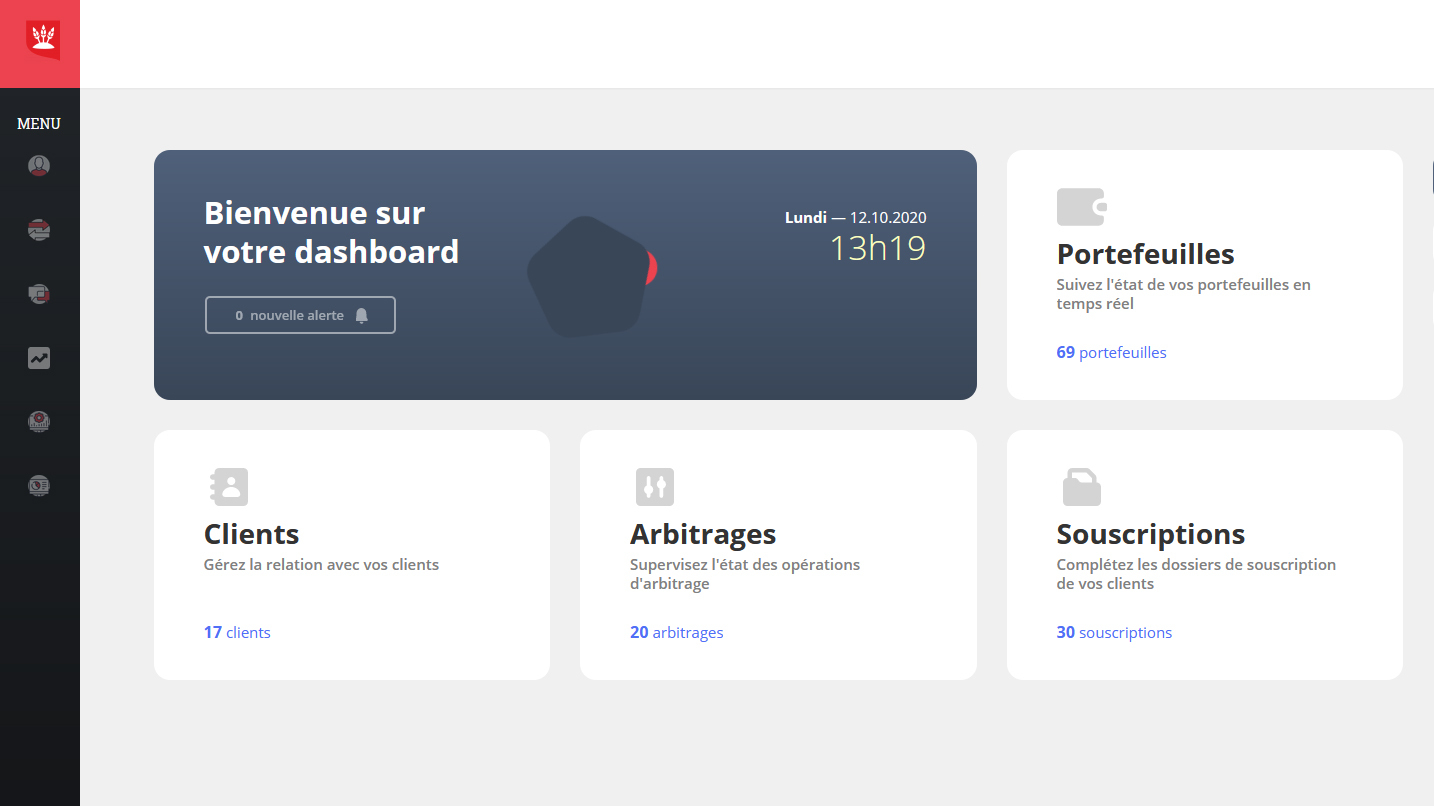This screenshot has width=1434, height=806.
Task: Open the trending chart sidebar icon
Action: tap(39, 358)
